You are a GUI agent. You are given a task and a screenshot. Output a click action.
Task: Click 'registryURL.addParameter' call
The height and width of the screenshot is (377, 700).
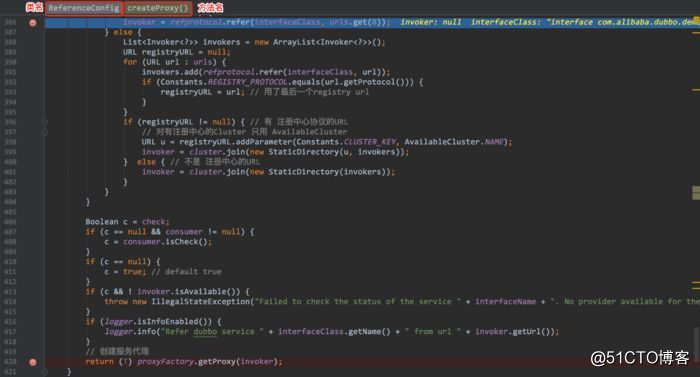click(x=235, y=142)
